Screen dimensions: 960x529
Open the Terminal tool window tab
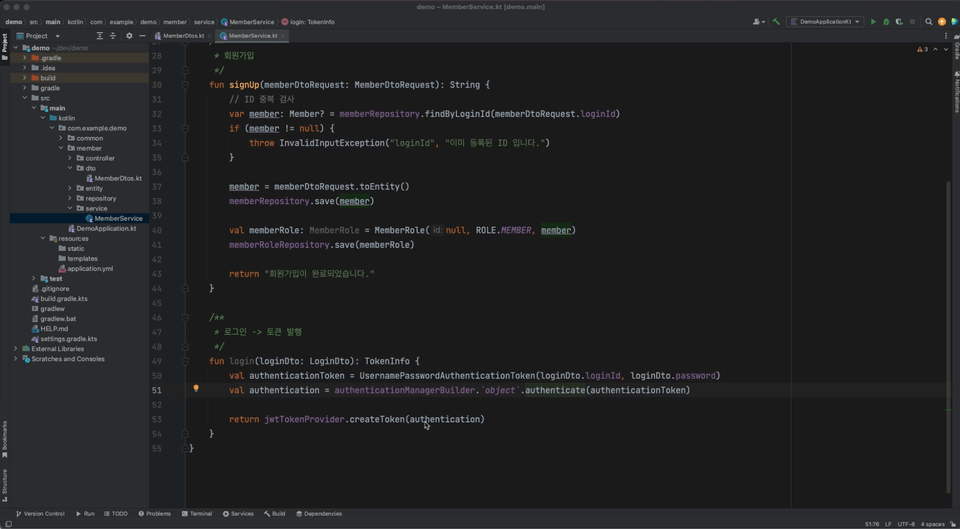[x=197, y=514]
